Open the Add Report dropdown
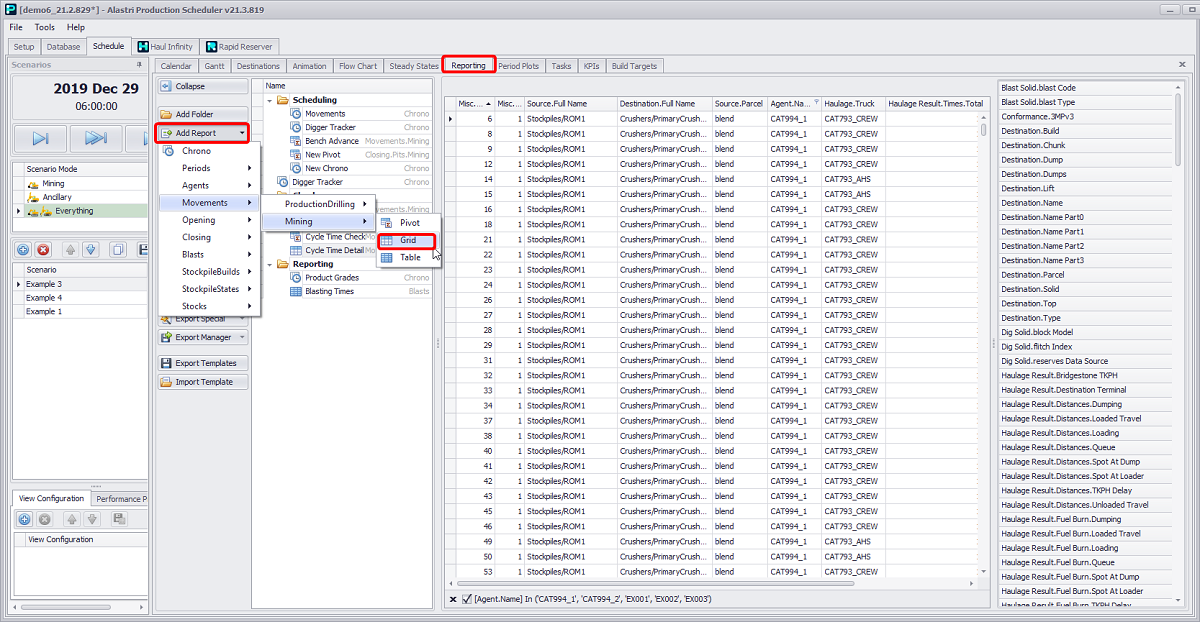Image resolution: width=1200 pixels, height=622 pixels. (203, 133)
